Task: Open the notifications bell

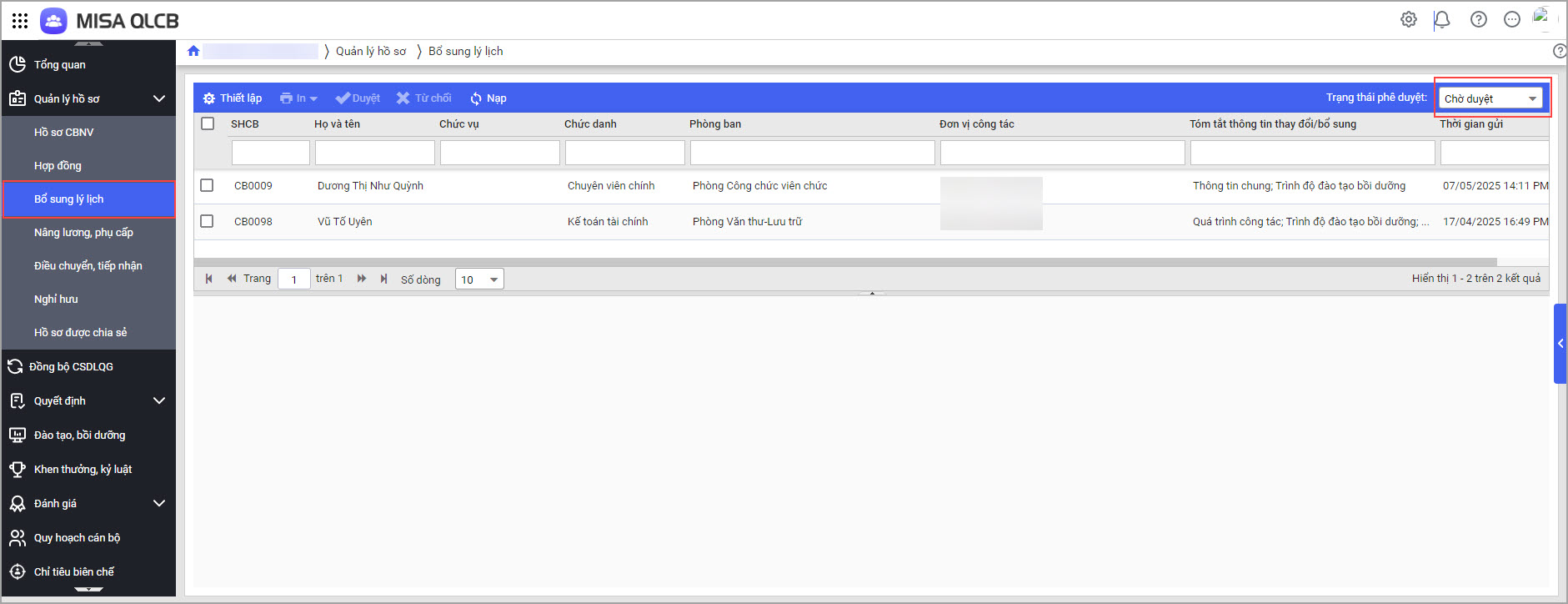Action: tap(1441, 19)
